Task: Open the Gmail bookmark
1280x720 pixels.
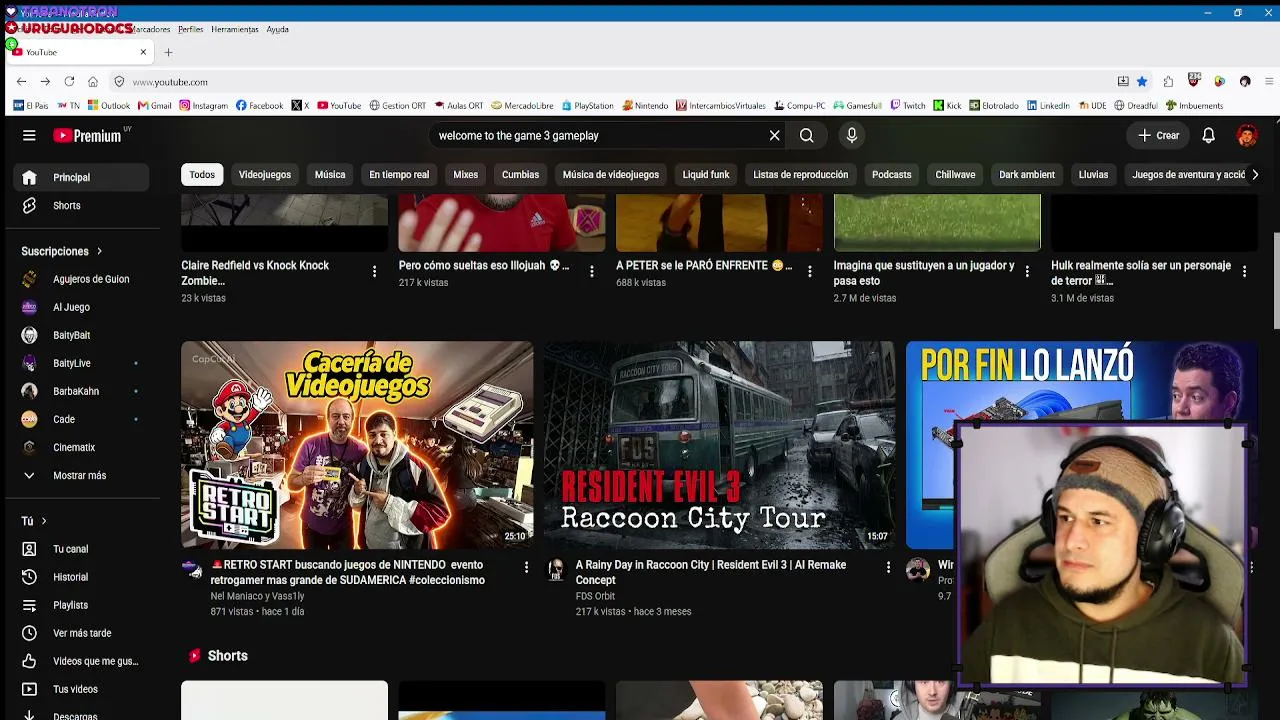Action: click(x=155, y=105)
